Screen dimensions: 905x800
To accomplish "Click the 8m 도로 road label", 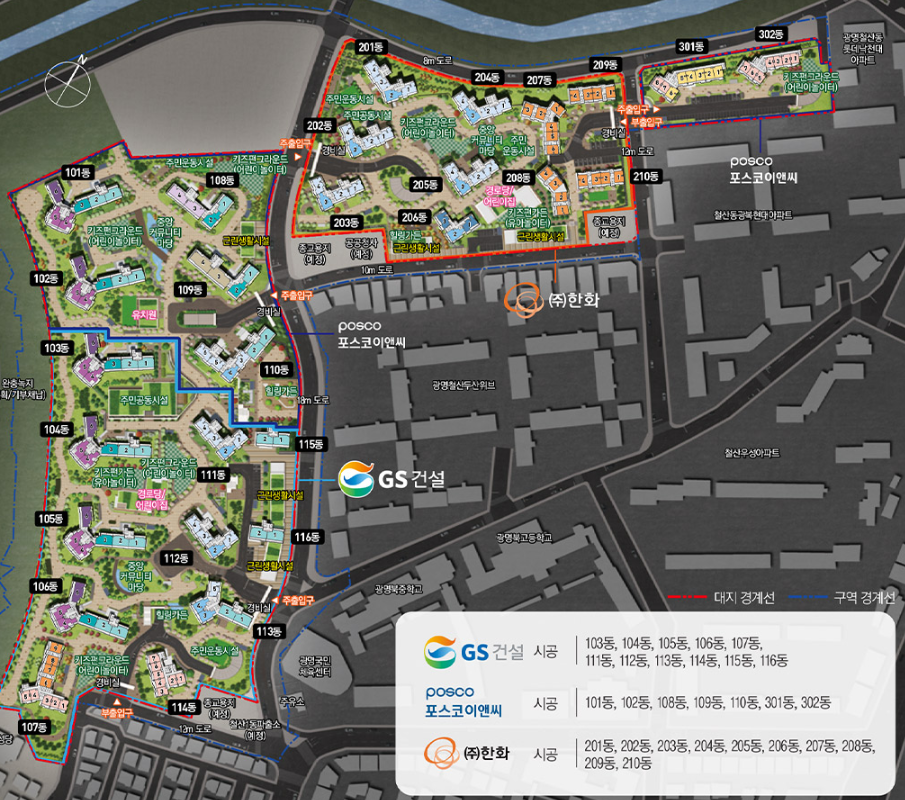I will pos(437,60).
